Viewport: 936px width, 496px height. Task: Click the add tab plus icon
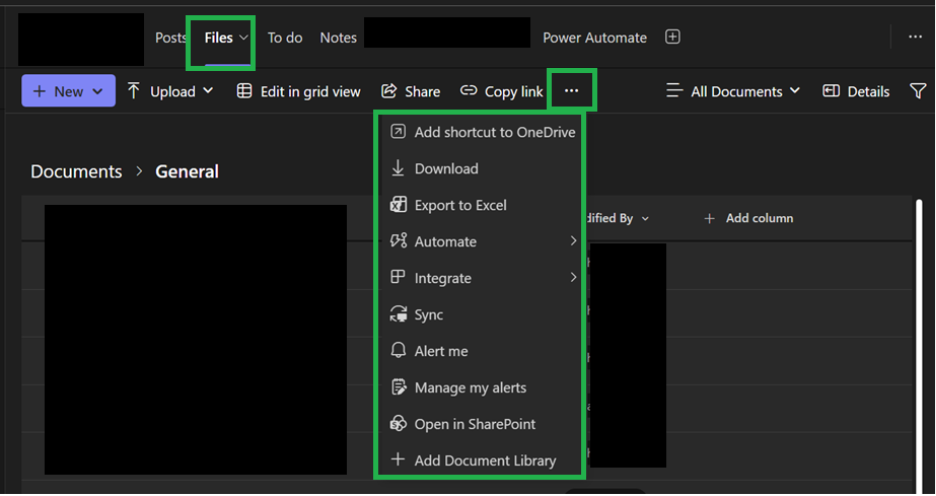(x=673, y=37)
